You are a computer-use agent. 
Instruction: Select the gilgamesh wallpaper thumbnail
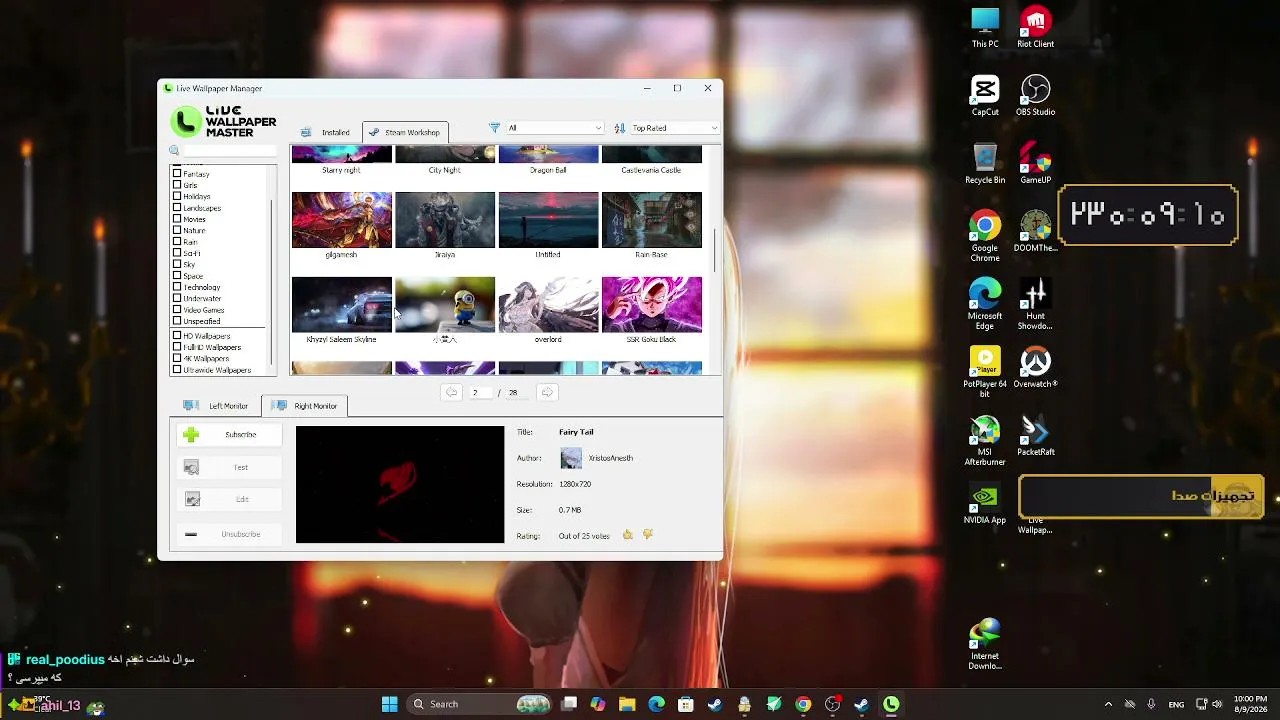(x=341, y=220)
